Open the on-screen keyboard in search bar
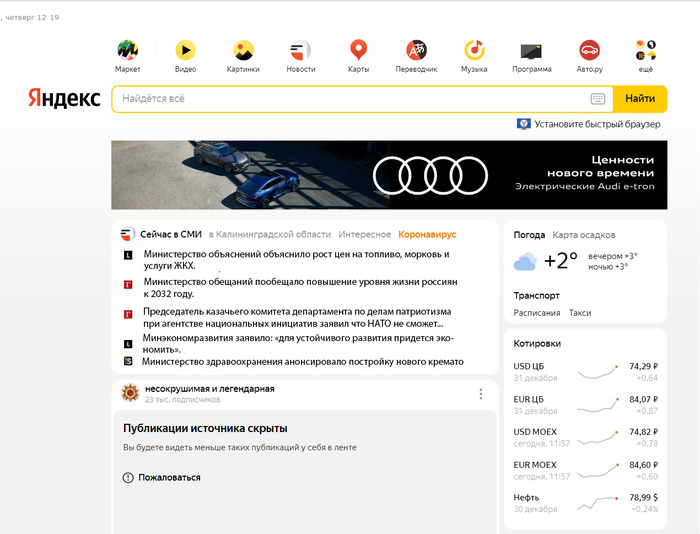The image size is (700, 534). (598, 99)
